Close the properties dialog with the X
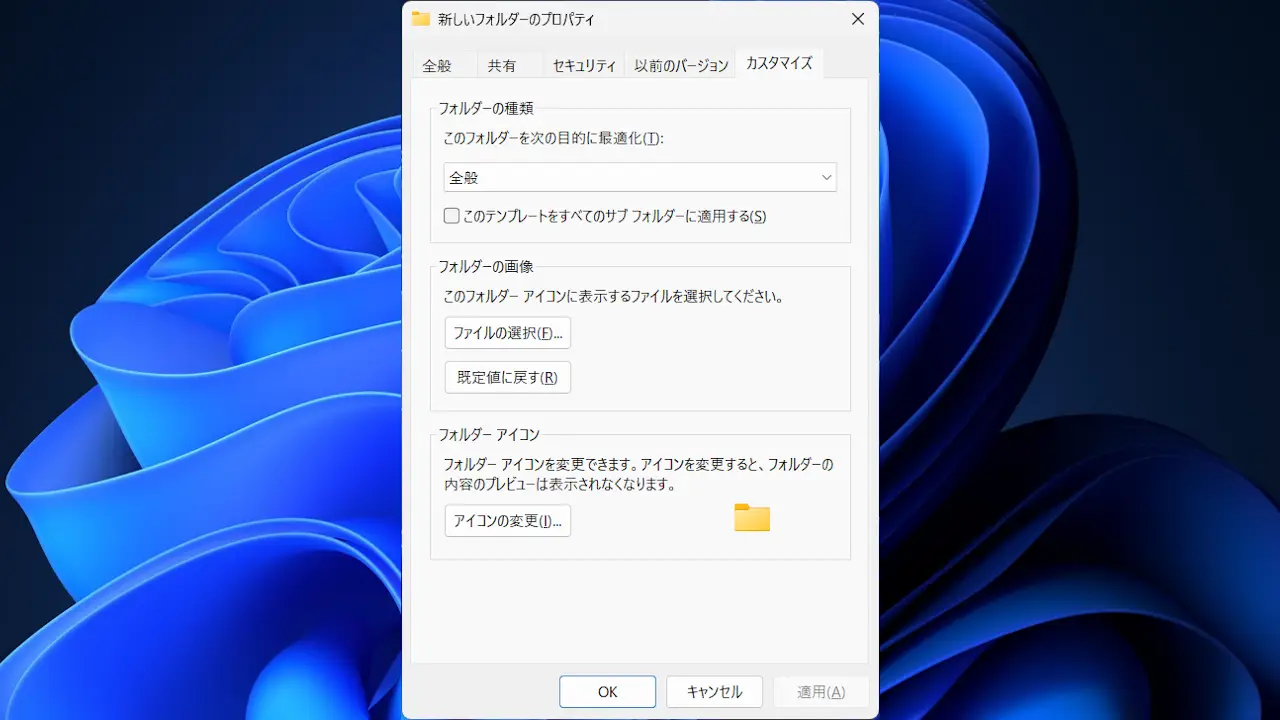Image resolution: width=1280 pixels, height=720 pixels. [x=857, y=19]
